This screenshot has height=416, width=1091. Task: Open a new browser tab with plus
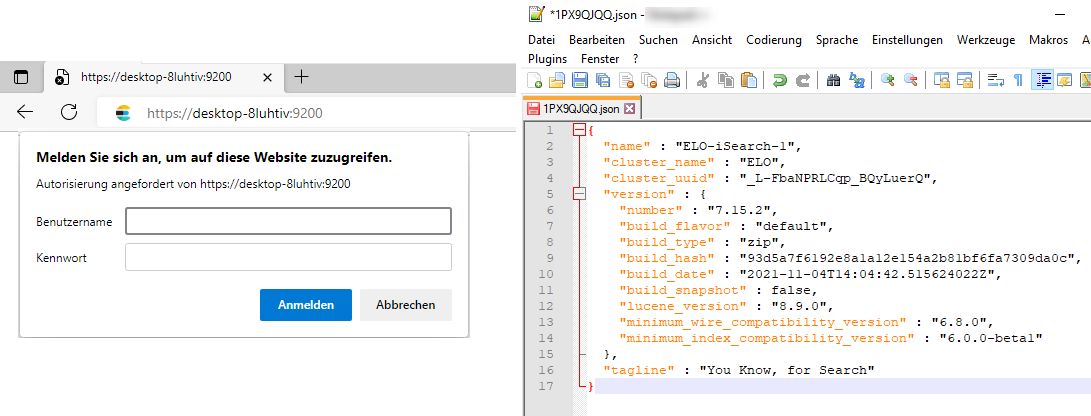pos(301,77)
